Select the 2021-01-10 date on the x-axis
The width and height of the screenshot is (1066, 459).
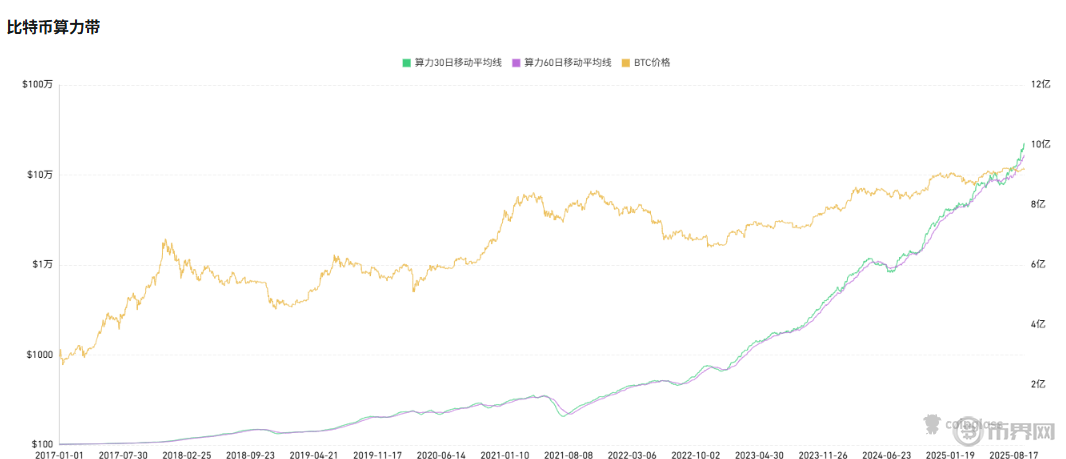point(505,454)
